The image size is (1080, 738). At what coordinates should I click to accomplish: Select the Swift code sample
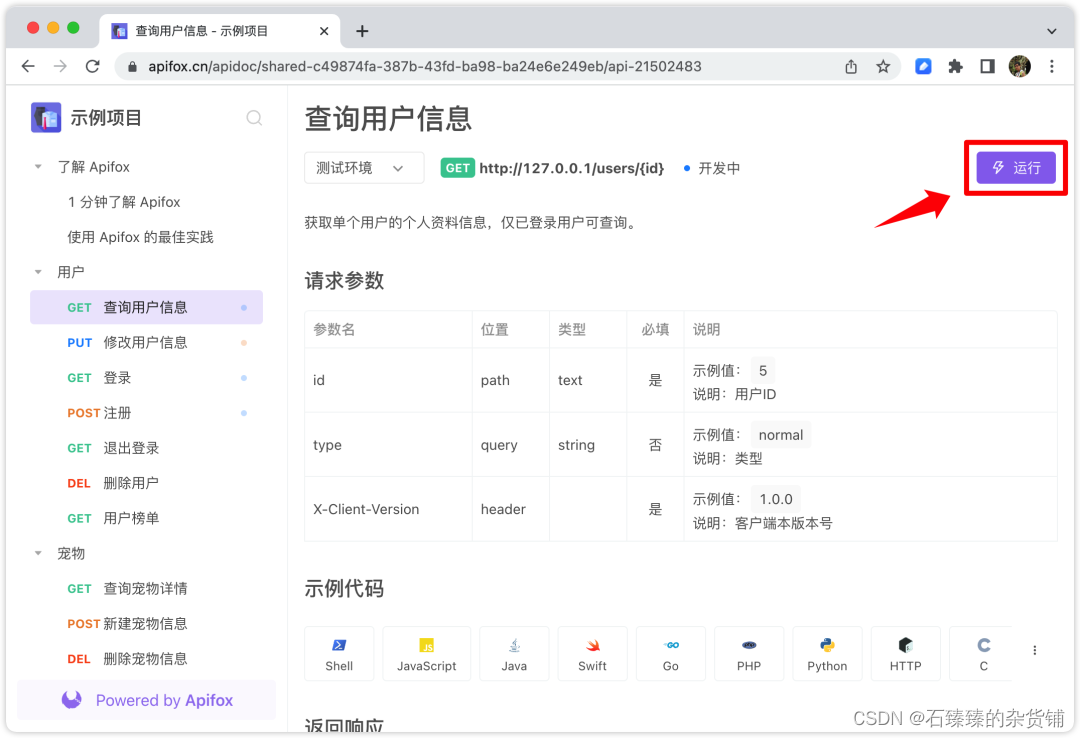(592, 653)
